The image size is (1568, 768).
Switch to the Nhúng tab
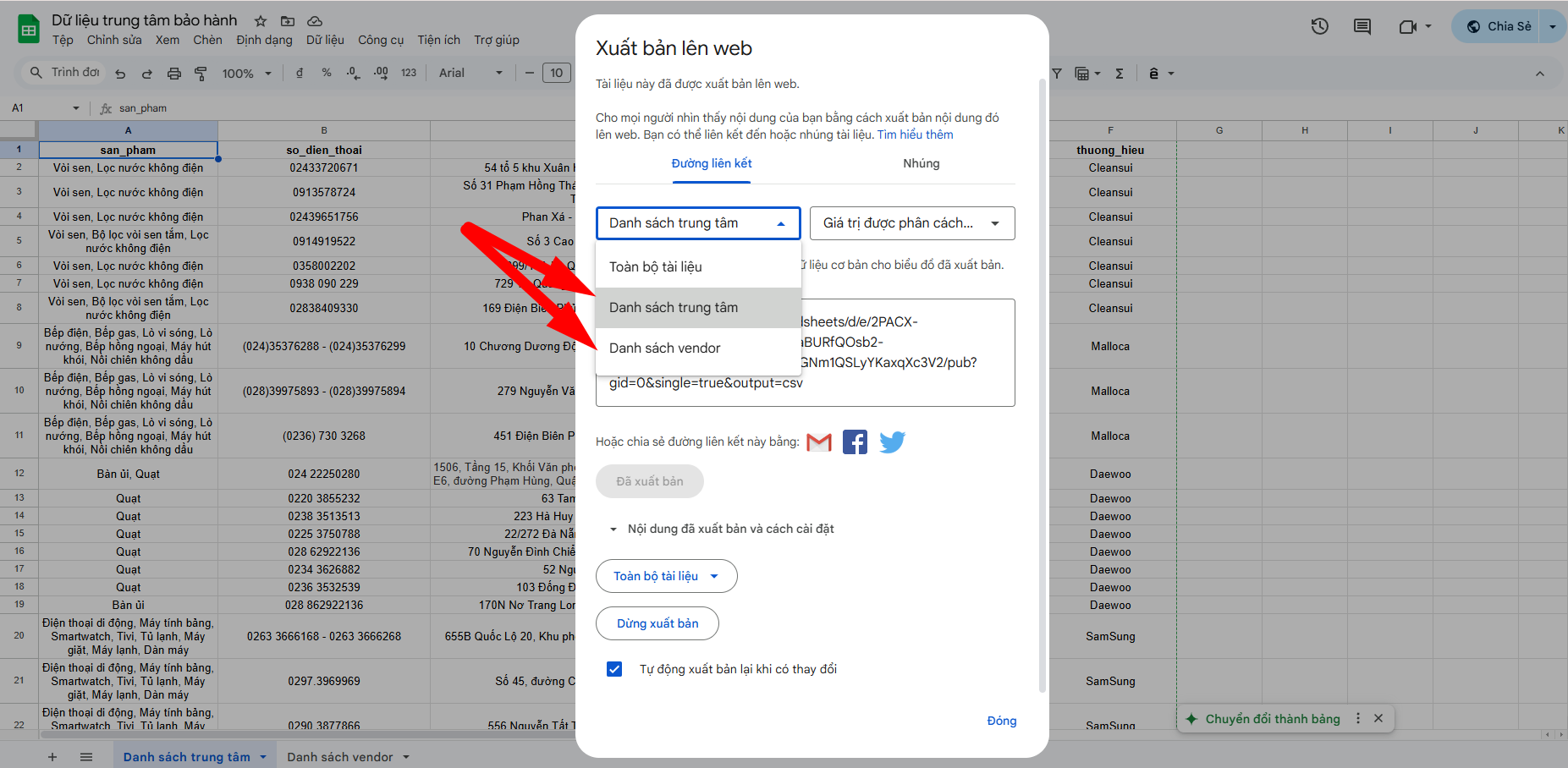click(x=921, y=163)
